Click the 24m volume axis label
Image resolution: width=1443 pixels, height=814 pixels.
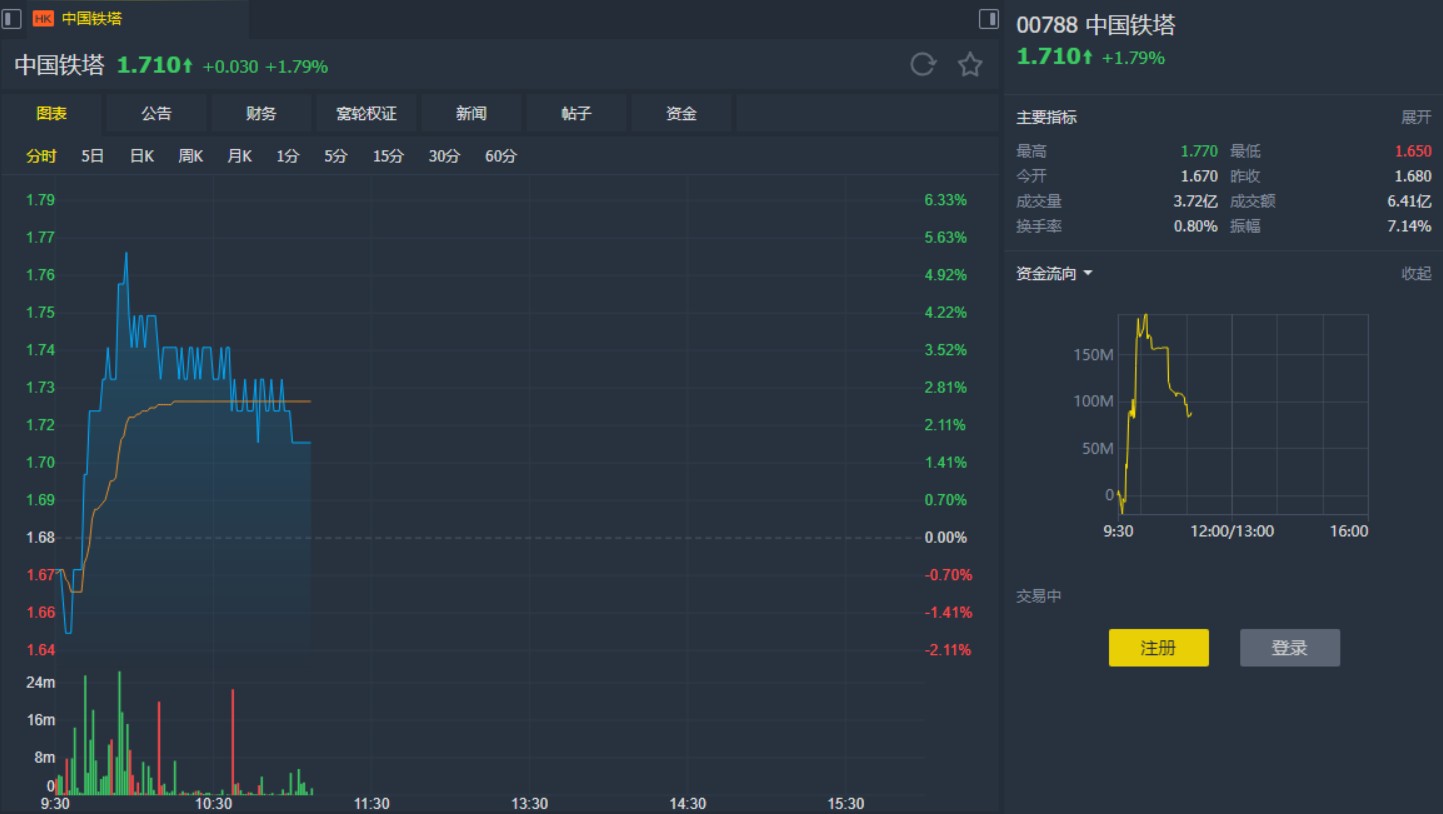pos(41,683)
